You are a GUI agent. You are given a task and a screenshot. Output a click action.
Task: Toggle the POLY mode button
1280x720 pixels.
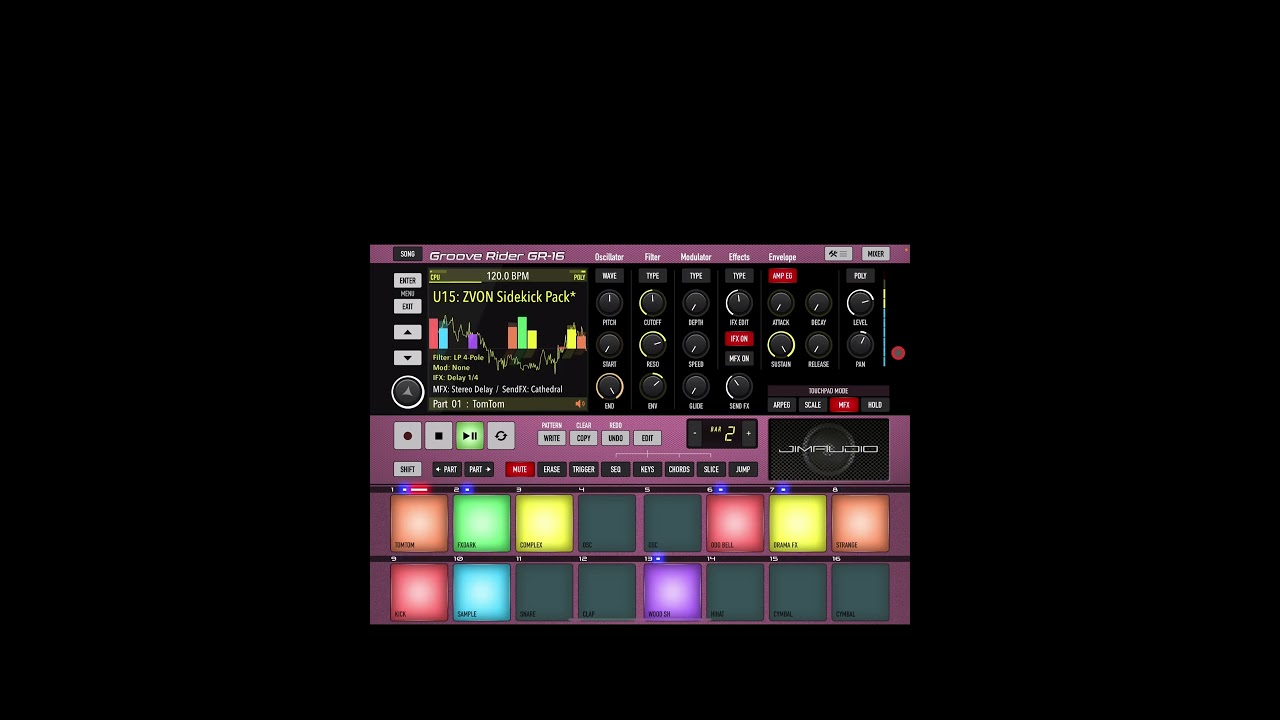click(x=860, y=276)
